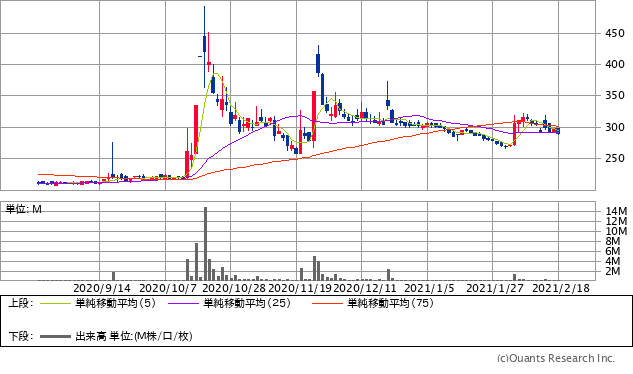Click the 450 price axis label
Viewport: 633px width, 374px height.
614,34
